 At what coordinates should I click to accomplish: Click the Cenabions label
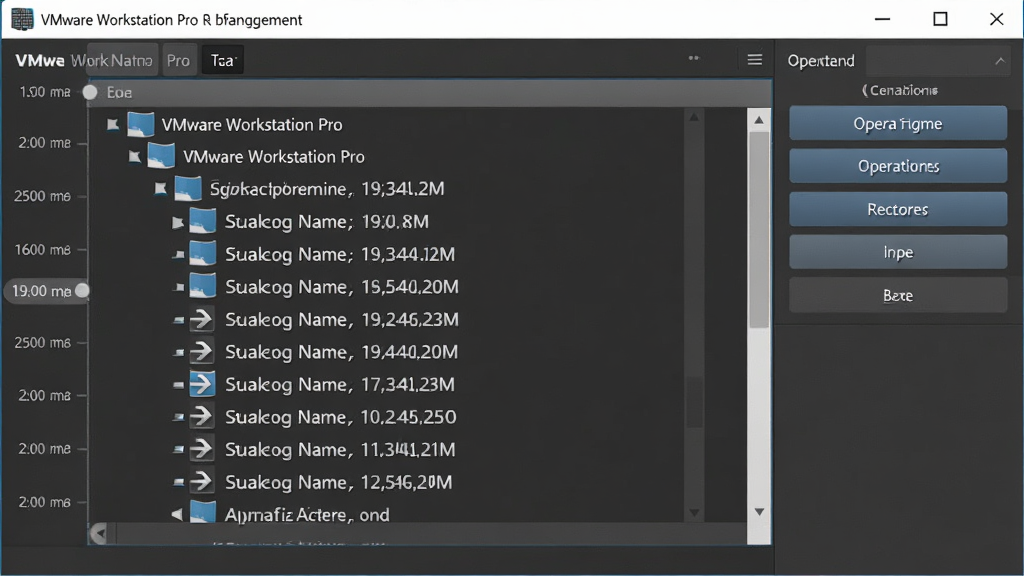[x=899, y=90]
